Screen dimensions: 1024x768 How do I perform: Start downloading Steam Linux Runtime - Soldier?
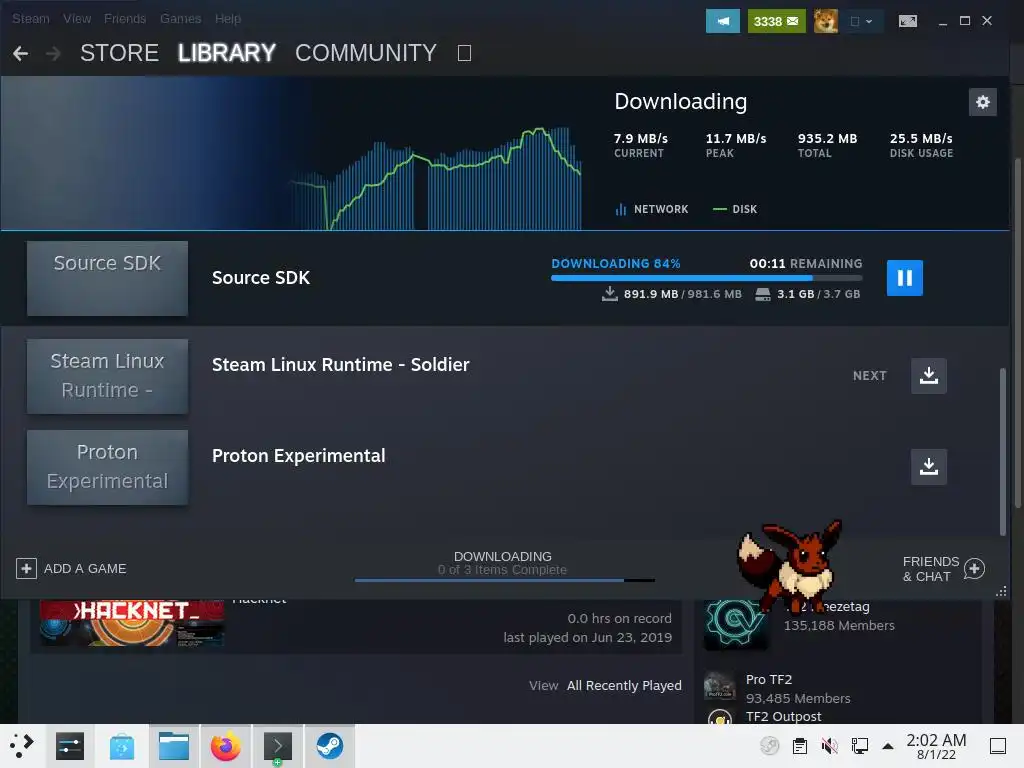tap(929, 376)
